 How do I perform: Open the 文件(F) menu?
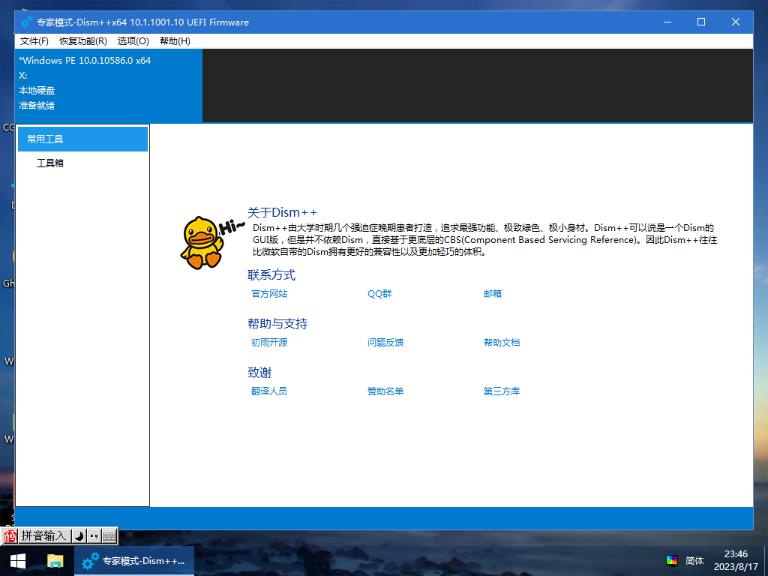34,41
